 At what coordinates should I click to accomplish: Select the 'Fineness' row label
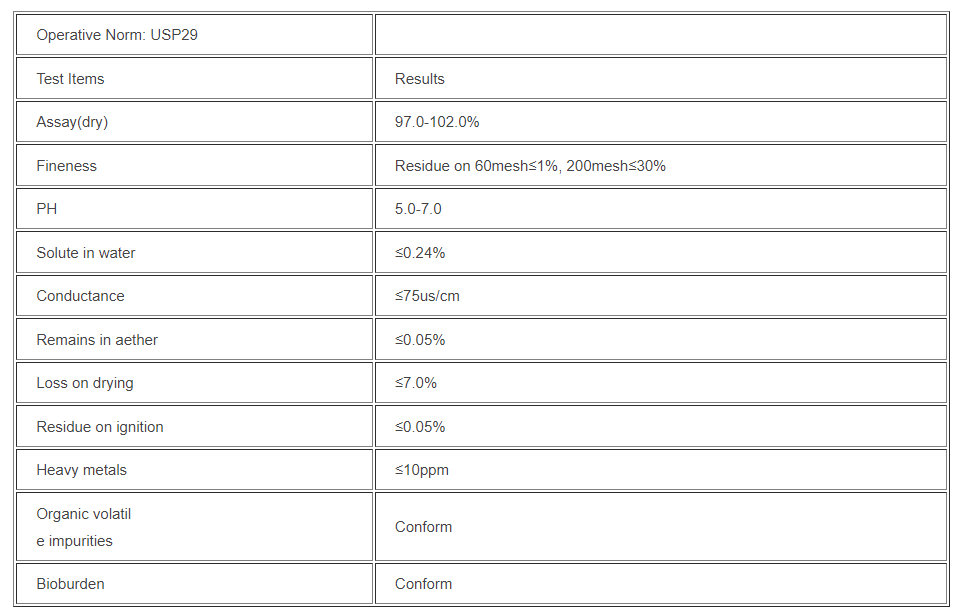(66, 166)
